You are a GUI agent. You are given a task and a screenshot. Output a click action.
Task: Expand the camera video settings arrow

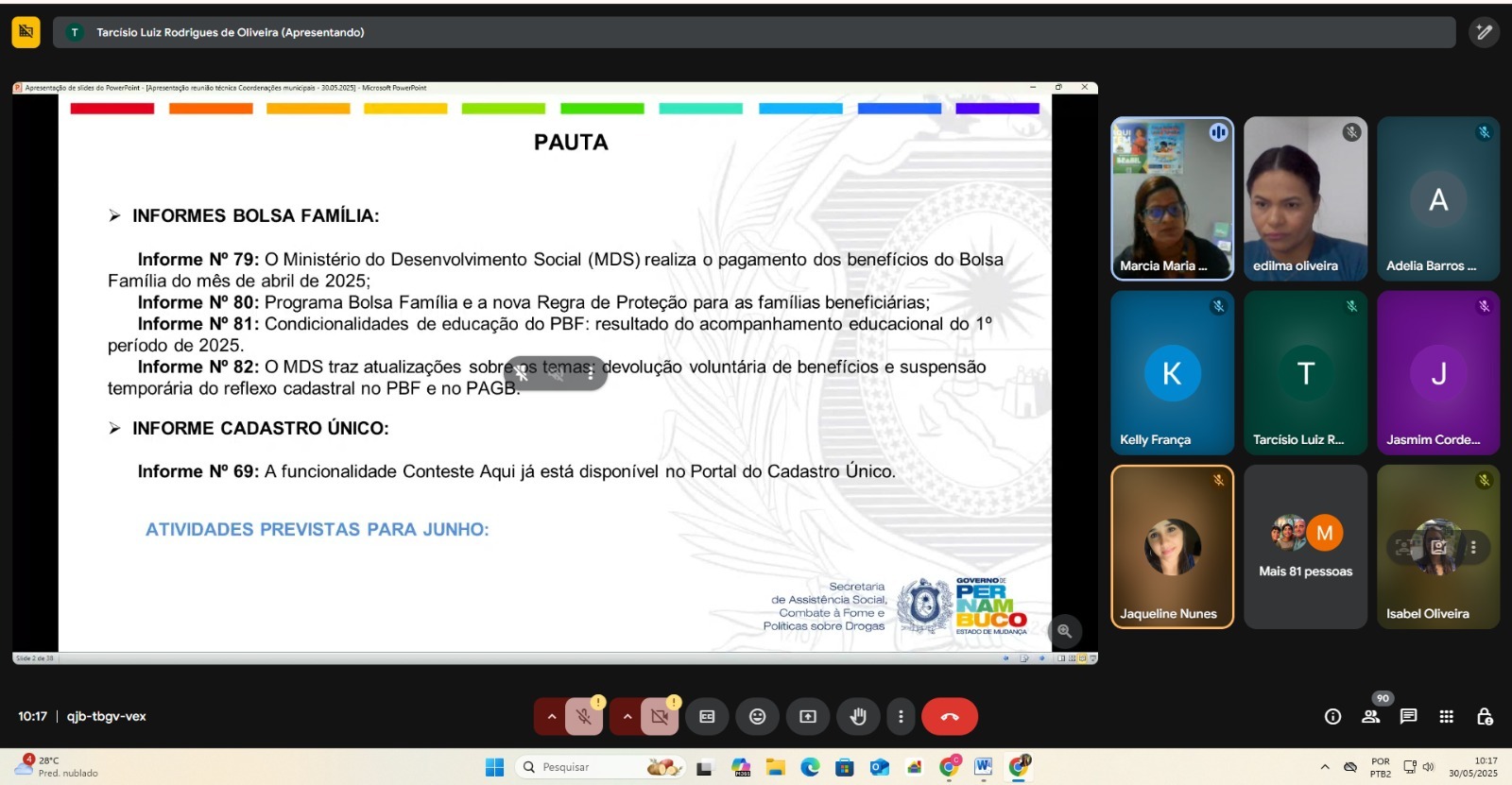tap(627, 717)
